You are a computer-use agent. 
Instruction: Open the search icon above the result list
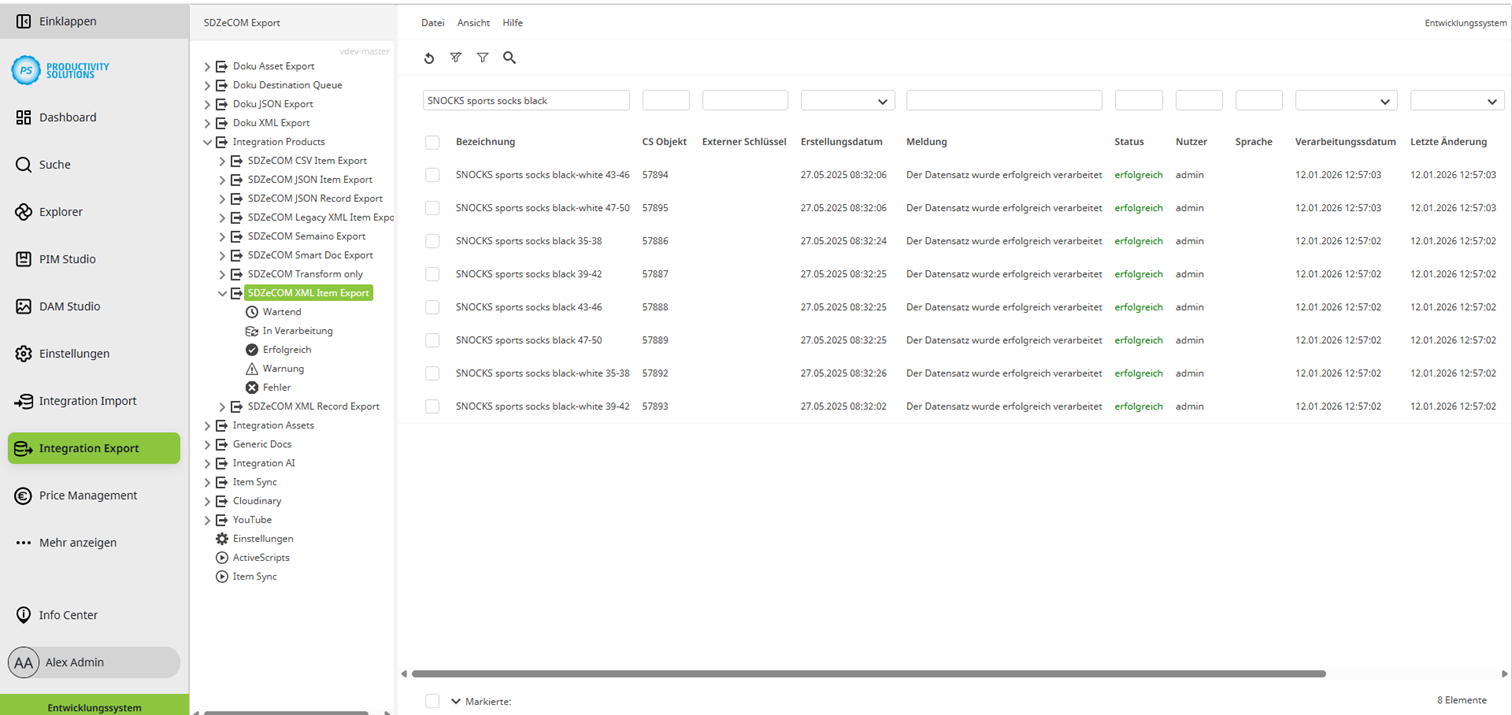pos(509,58)
